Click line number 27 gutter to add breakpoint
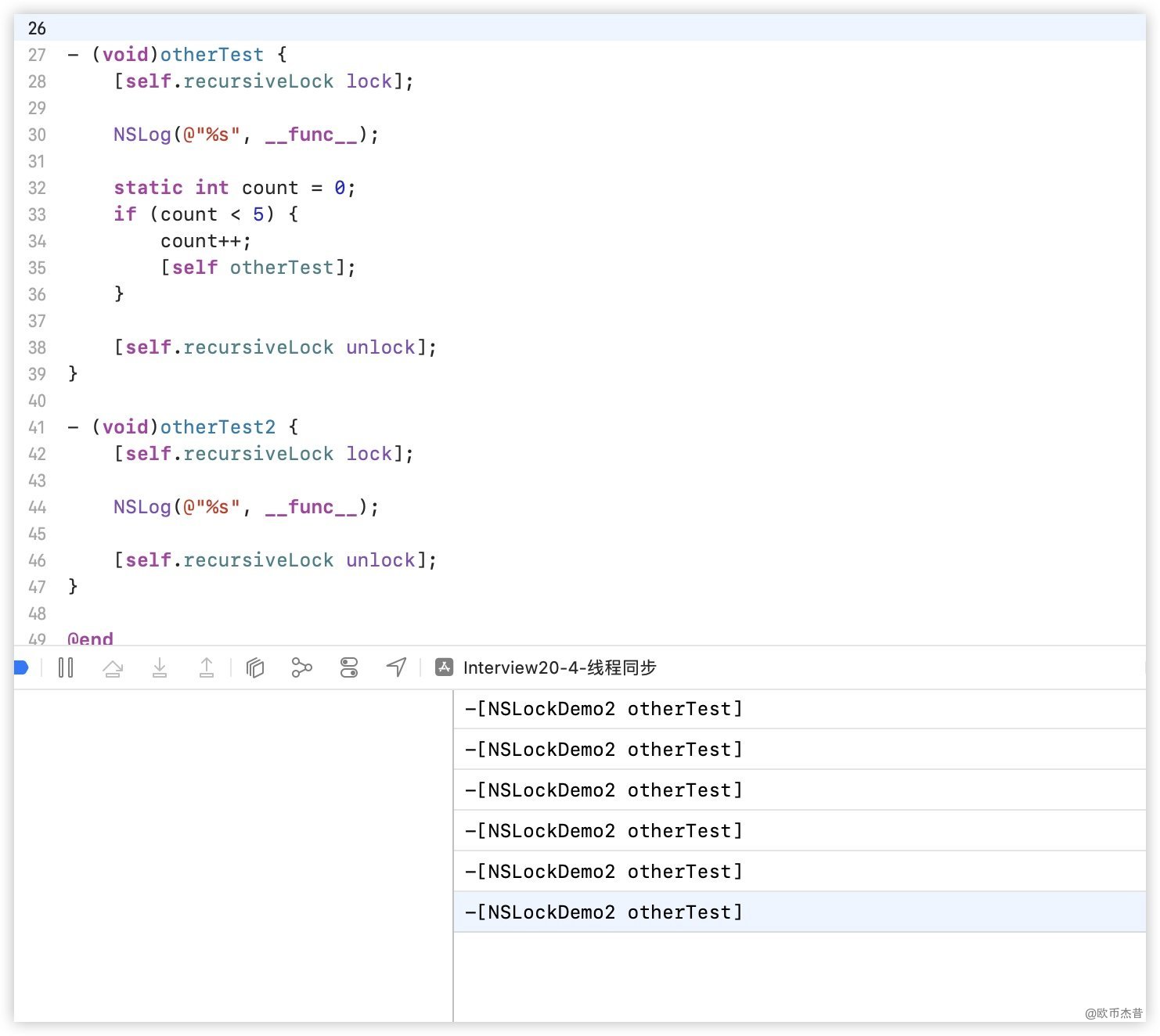Image resolution: width=1160 pixels, height=1036 pixels. [x=37, y=55]
